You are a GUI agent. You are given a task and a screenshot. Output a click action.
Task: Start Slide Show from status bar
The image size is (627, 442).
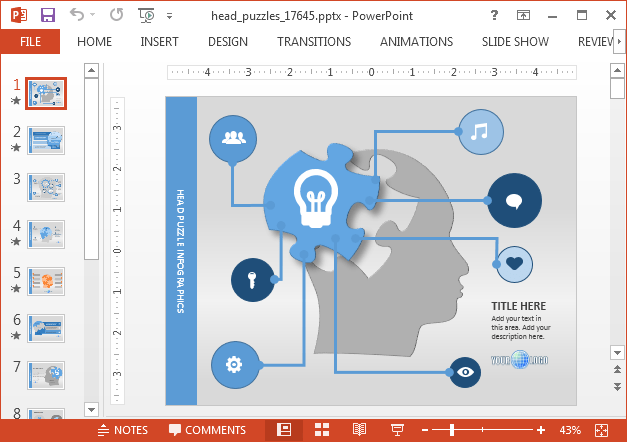(397, 430)
